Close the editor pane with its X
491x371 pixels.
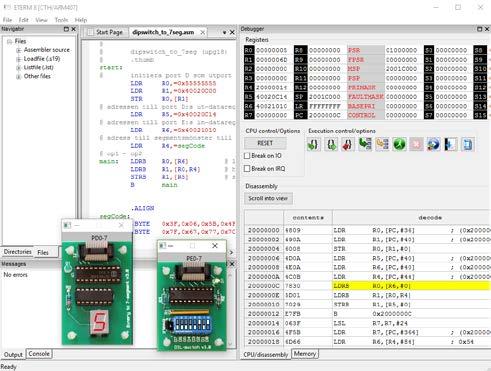pyautogui.click(x=232, y=32)
